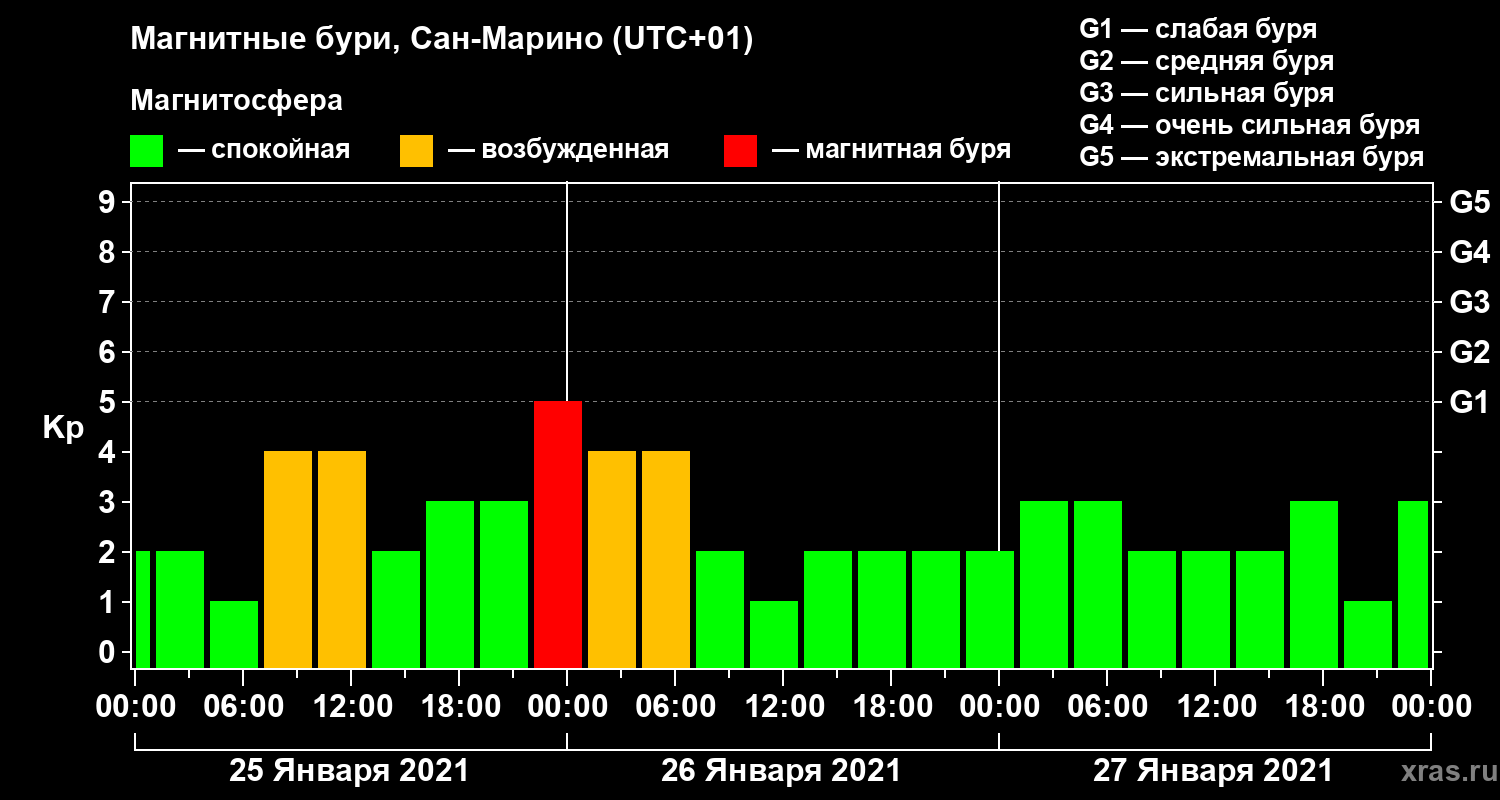Click the Kp 1 bar on 27 January

tap(1368, 634)
